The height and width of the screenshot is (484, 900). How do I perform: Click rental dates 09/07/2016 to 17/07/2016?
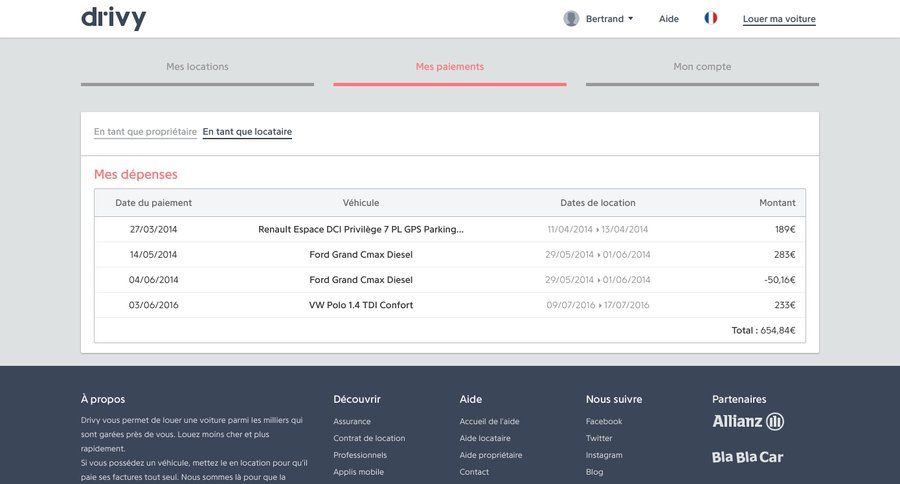tap(598, 305)
